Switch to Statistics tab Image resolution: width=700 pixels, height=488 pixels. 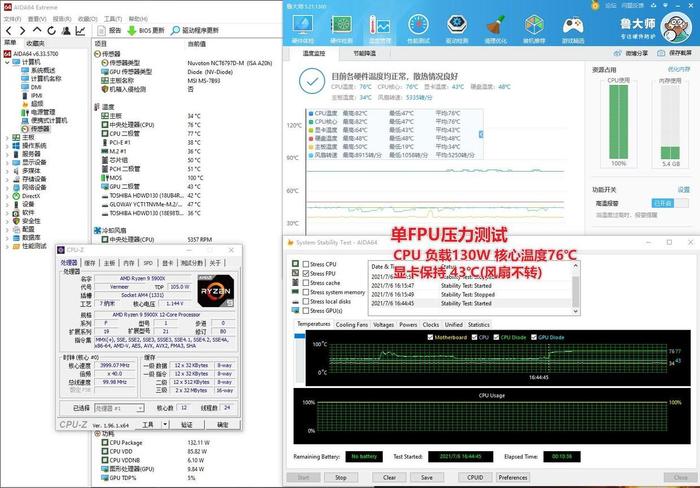click(479, 325)
